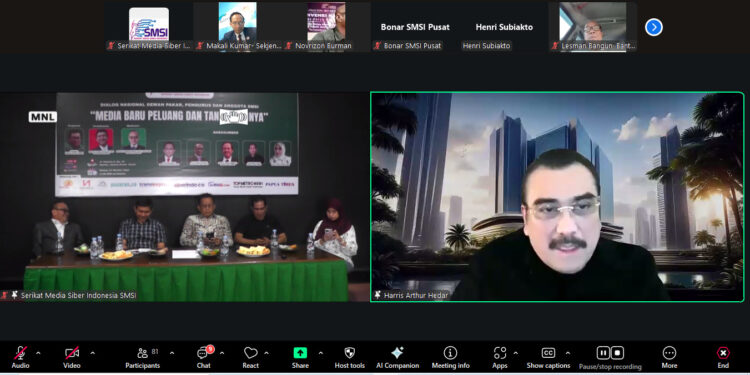Show next participants with blue arrow
The height and width of the screenshot is (375, 750).
(x=654, y=27)
